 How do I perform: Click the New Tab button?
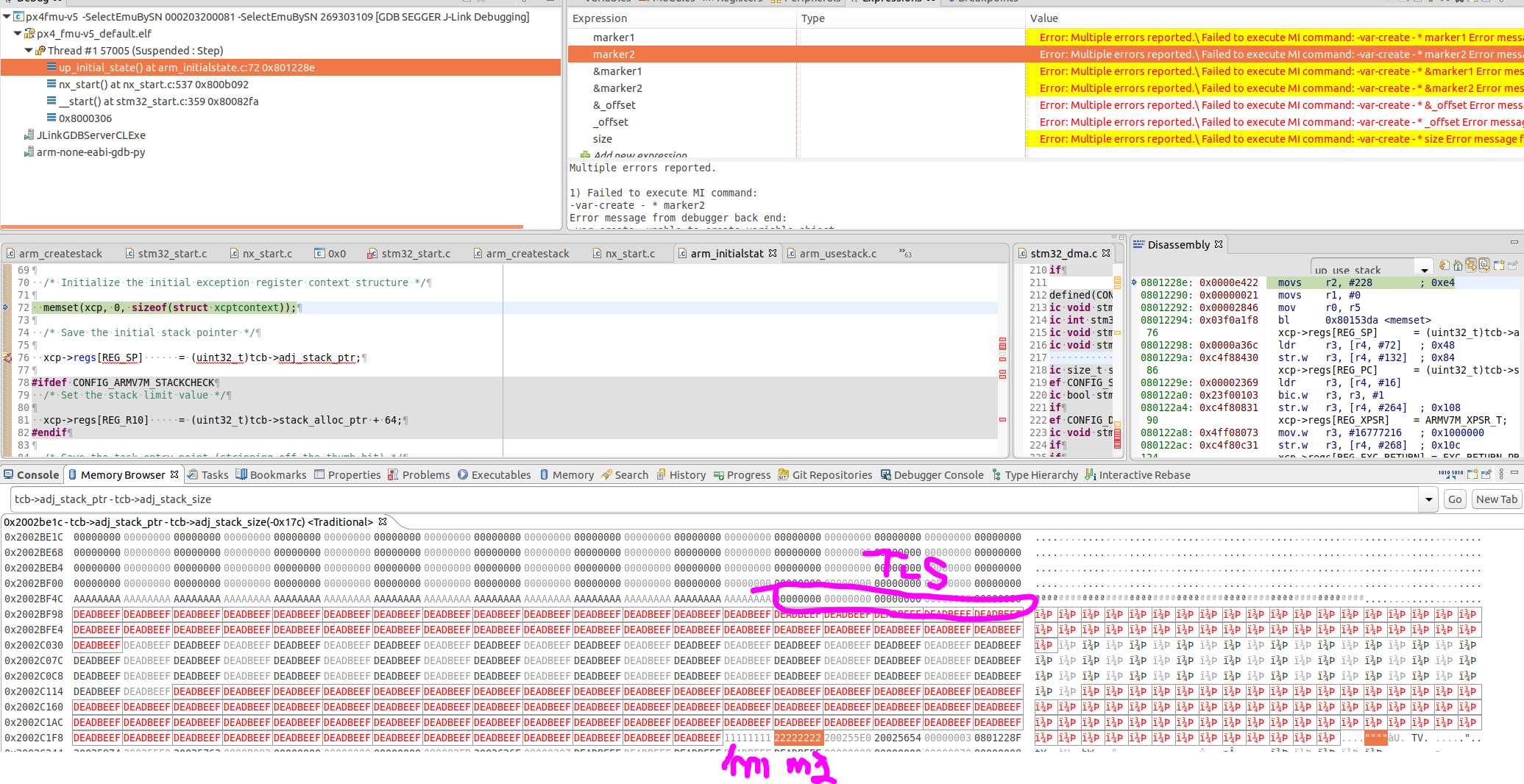tap(1496, 499)
